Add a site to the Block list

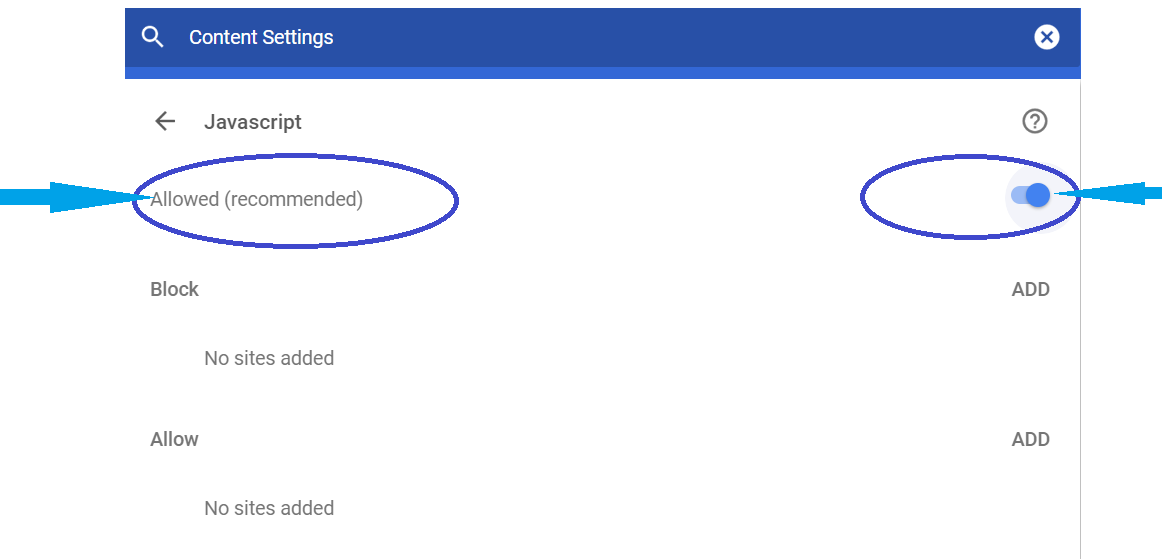coord(1031,289)
